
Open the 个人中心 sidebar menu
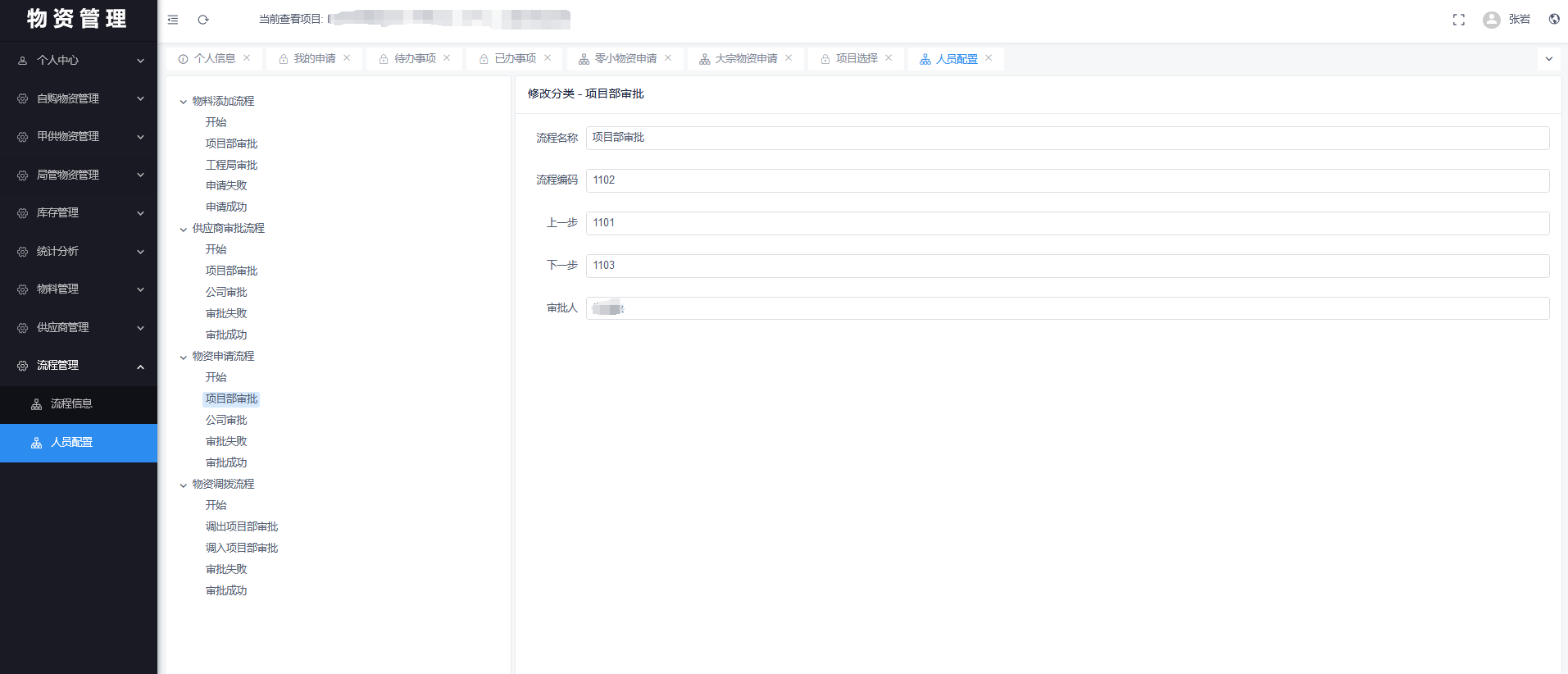(79, 61)
